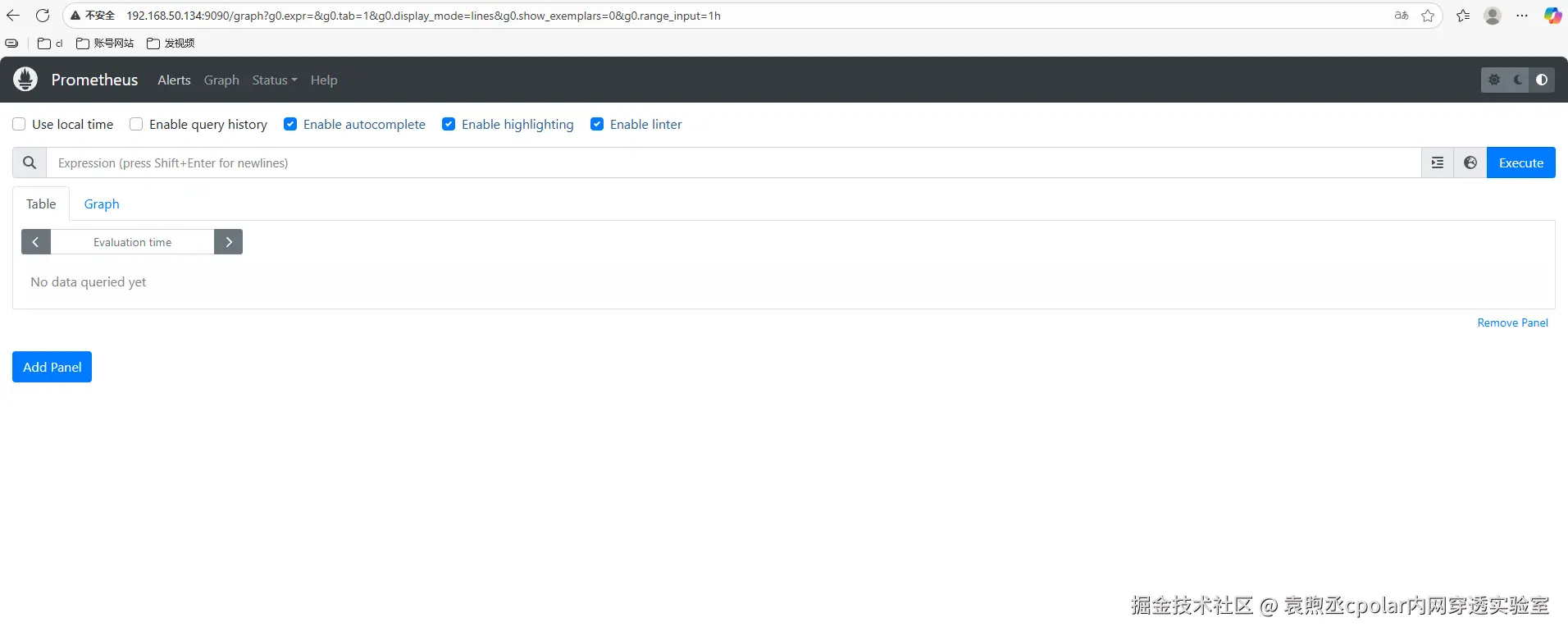Uncheck Enable linter option

[597, 124]
